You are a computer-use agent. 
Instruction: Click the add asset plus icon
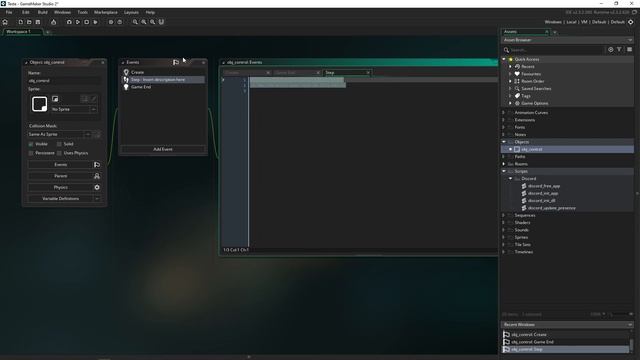[611, 49]
